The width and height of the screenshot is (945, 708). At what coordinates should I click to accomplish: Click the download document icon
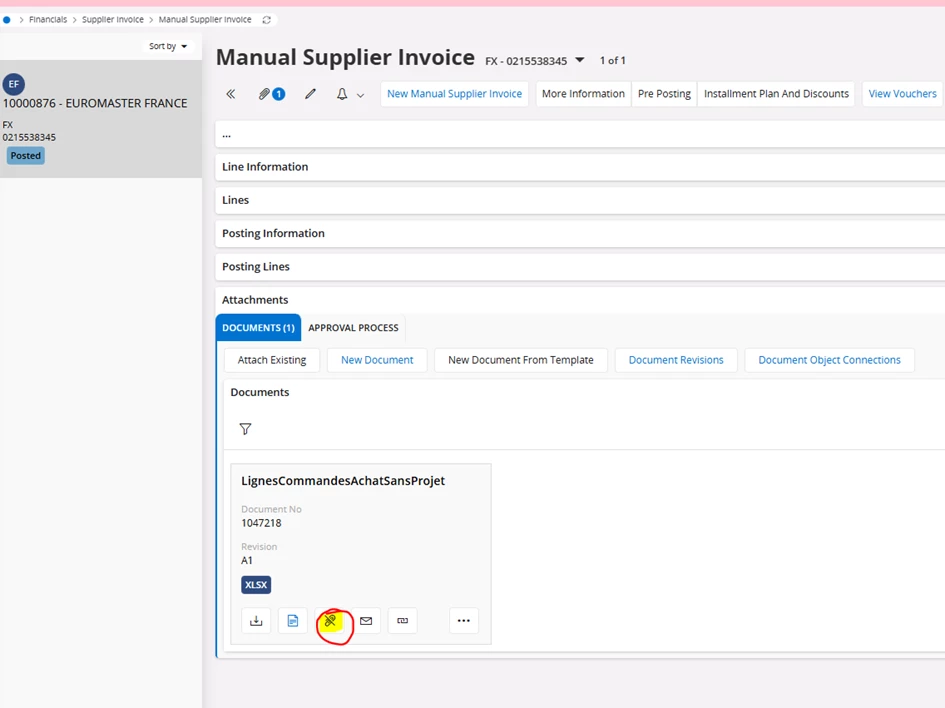point(256,621)
